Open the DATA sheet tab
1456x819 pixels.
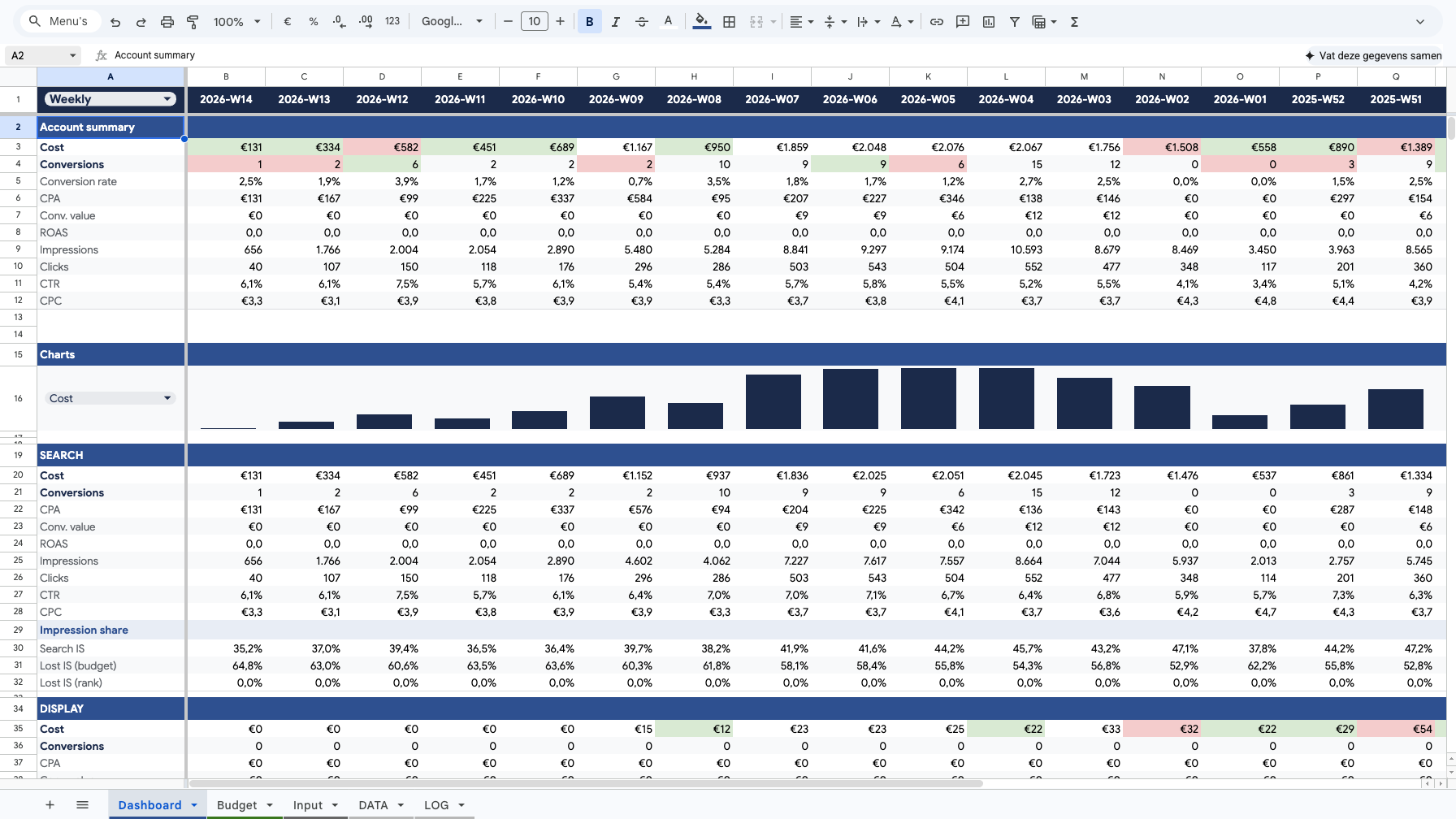click(x=375, y=804)
